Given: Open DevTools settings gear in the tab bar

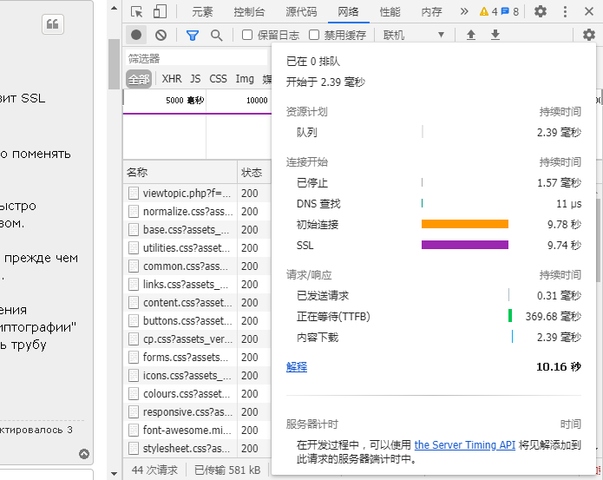Looking at the screenshot, I should [x=540, y=12].
